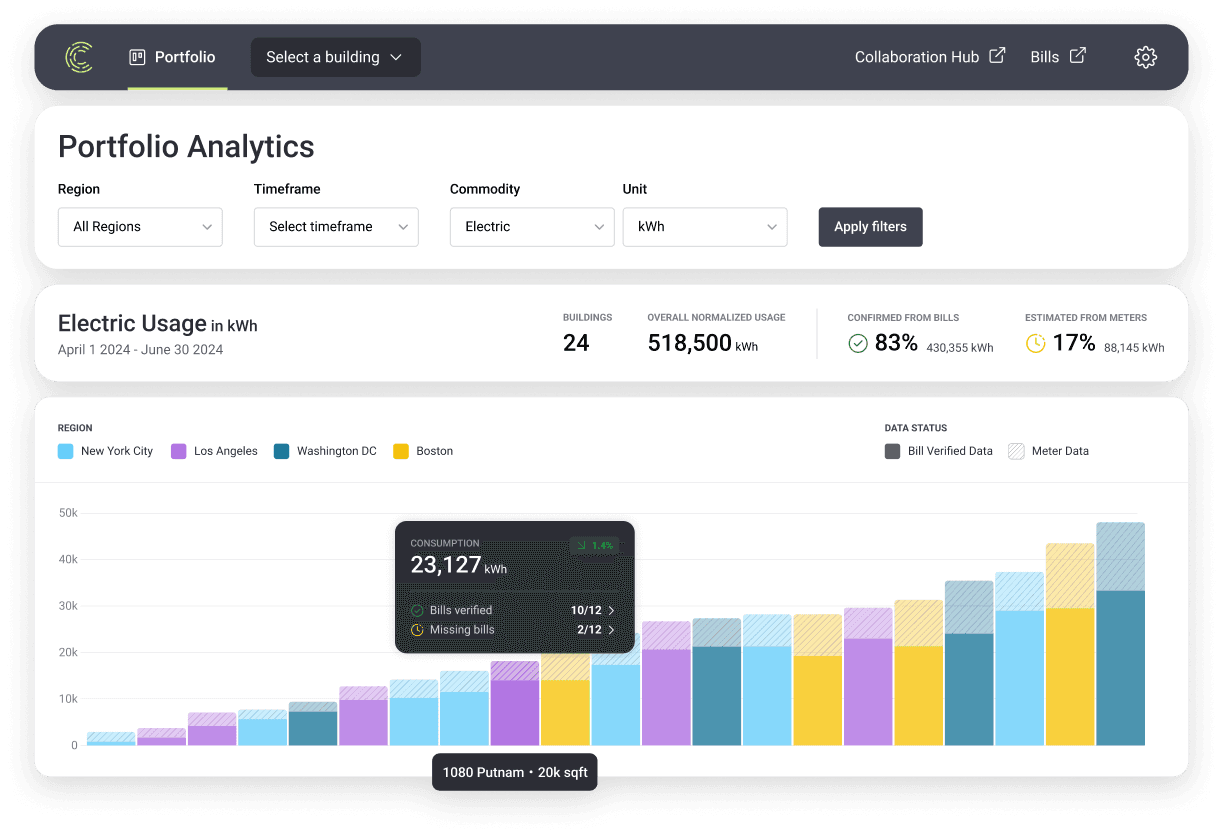This screenshot has height=835, width=1224.
Task: Open Bills verified 10/12 tooltip row
Action: coord(514,610)
